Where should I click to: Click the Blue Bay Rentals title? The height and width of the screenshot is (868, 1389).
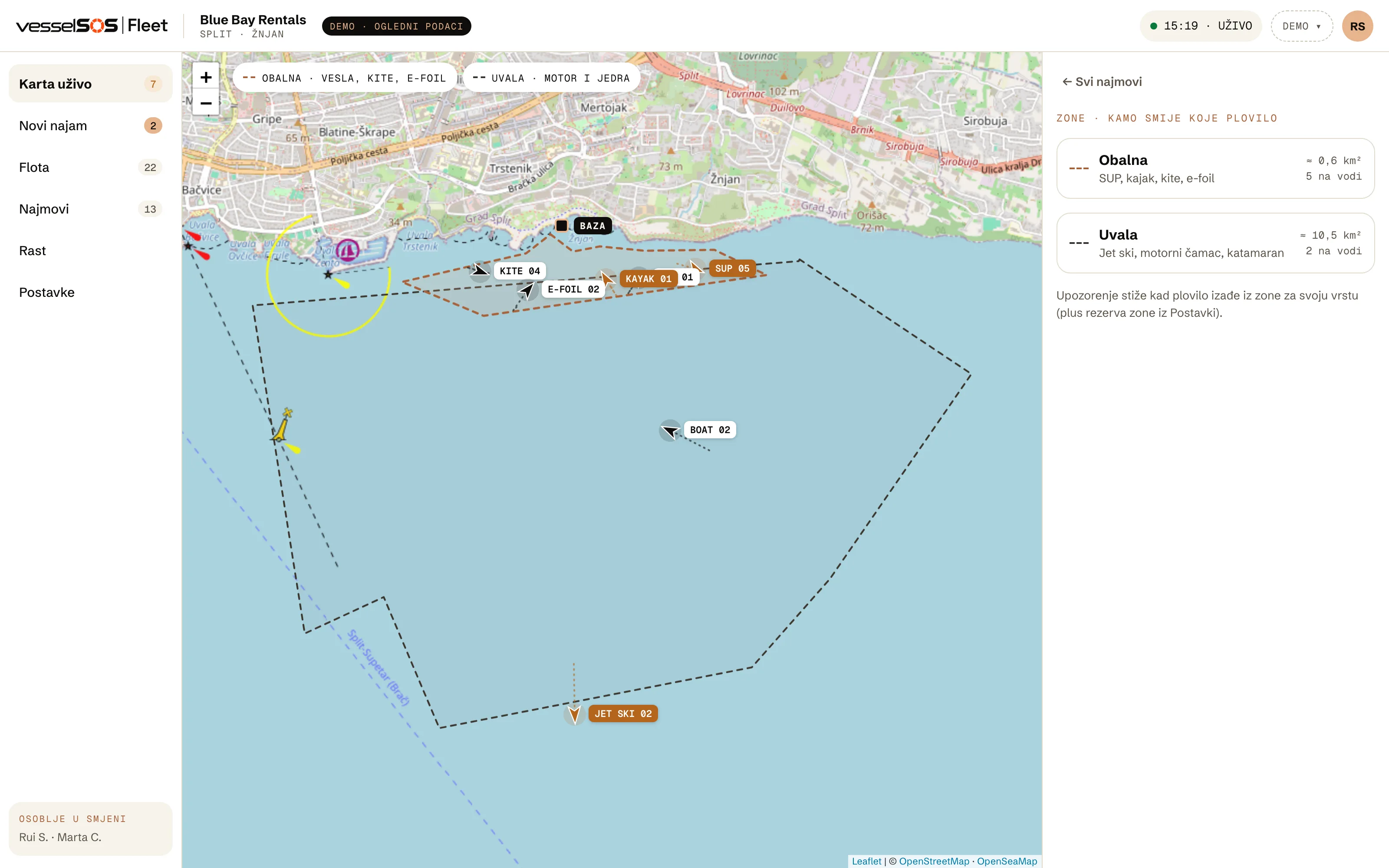(x=253, y=20)
